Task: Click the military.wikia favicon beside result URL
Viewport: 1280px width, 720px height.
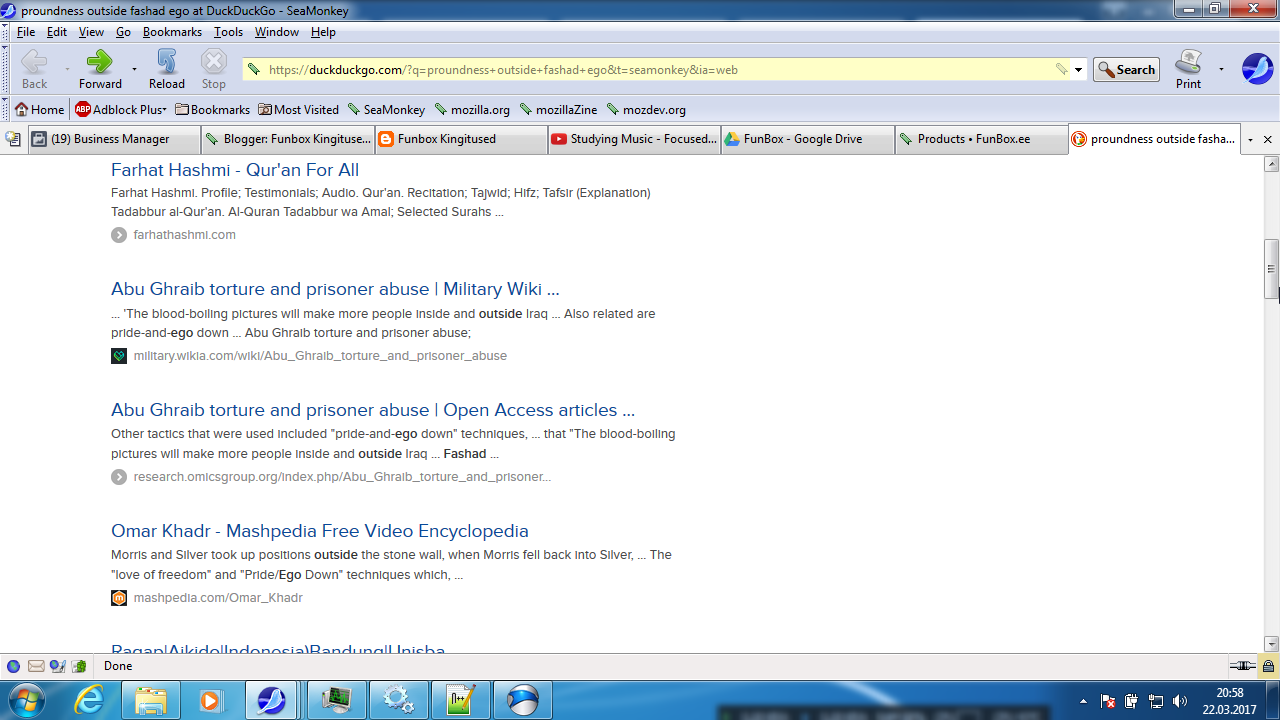Action: pos(119,356)
